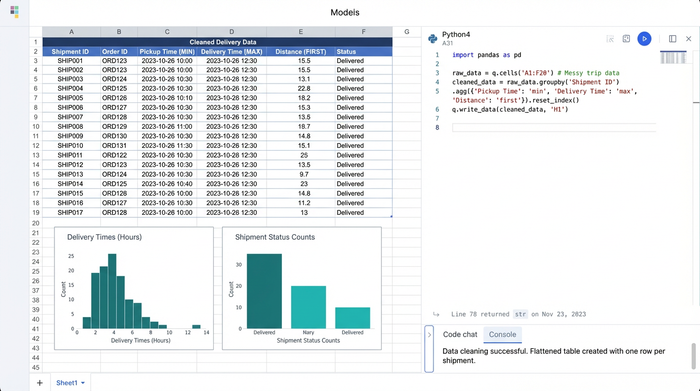Click the code editor minimap
The image size is (700, 391).
(x=673, y=58)
